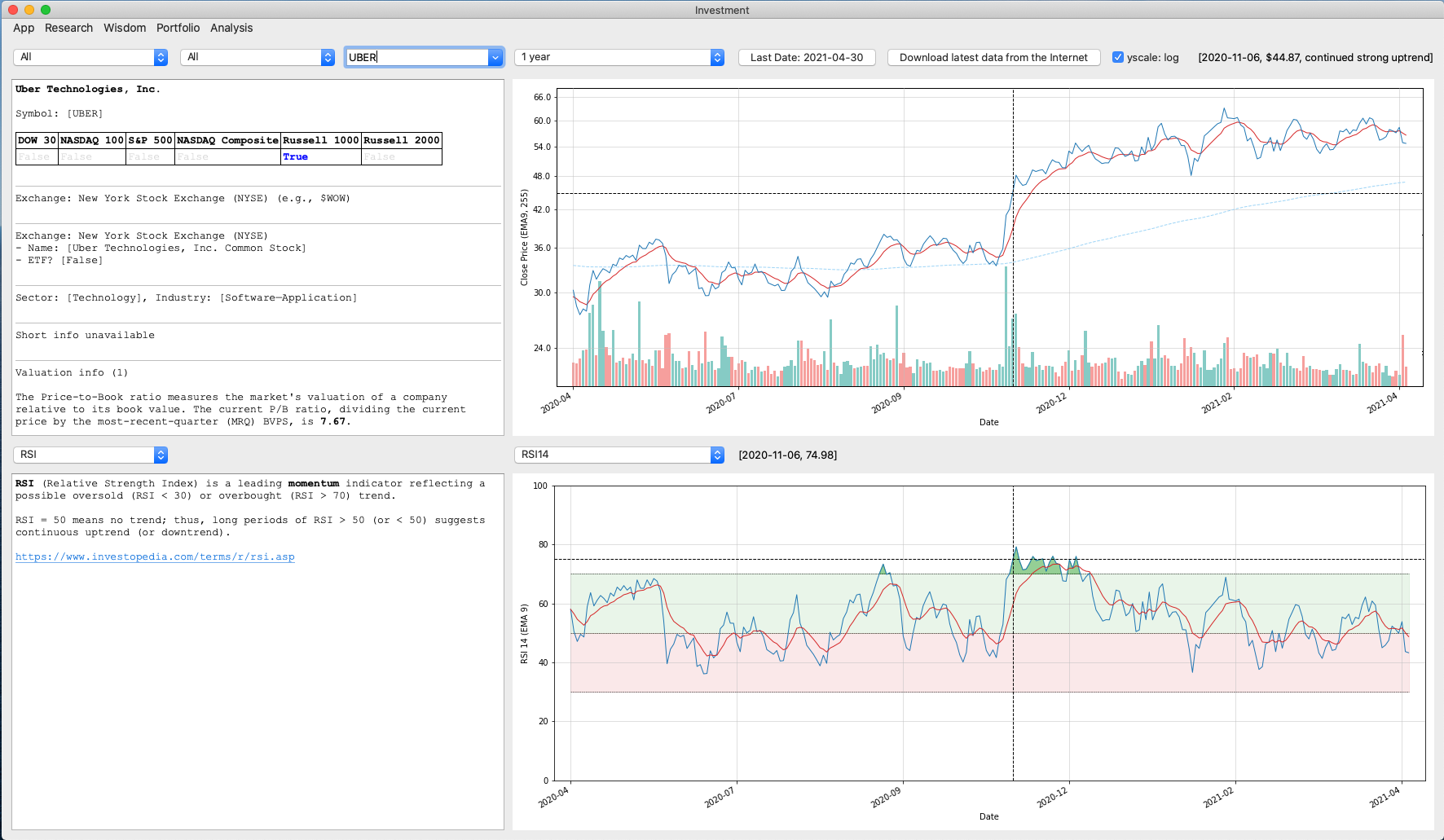Click the "Short info unavailable" text
The height and width of the screenshot is (840, 1444).
[85, 336]
